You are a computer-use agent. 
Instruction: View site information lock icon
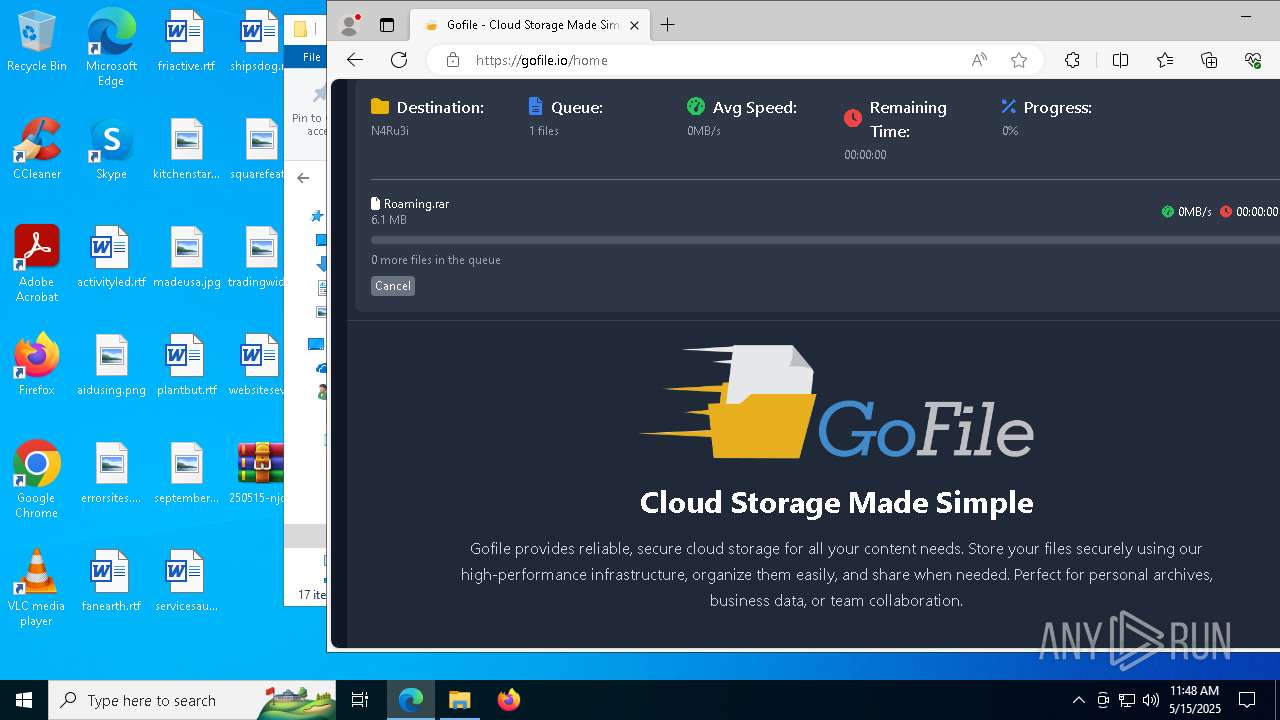(x=453, y=60)
